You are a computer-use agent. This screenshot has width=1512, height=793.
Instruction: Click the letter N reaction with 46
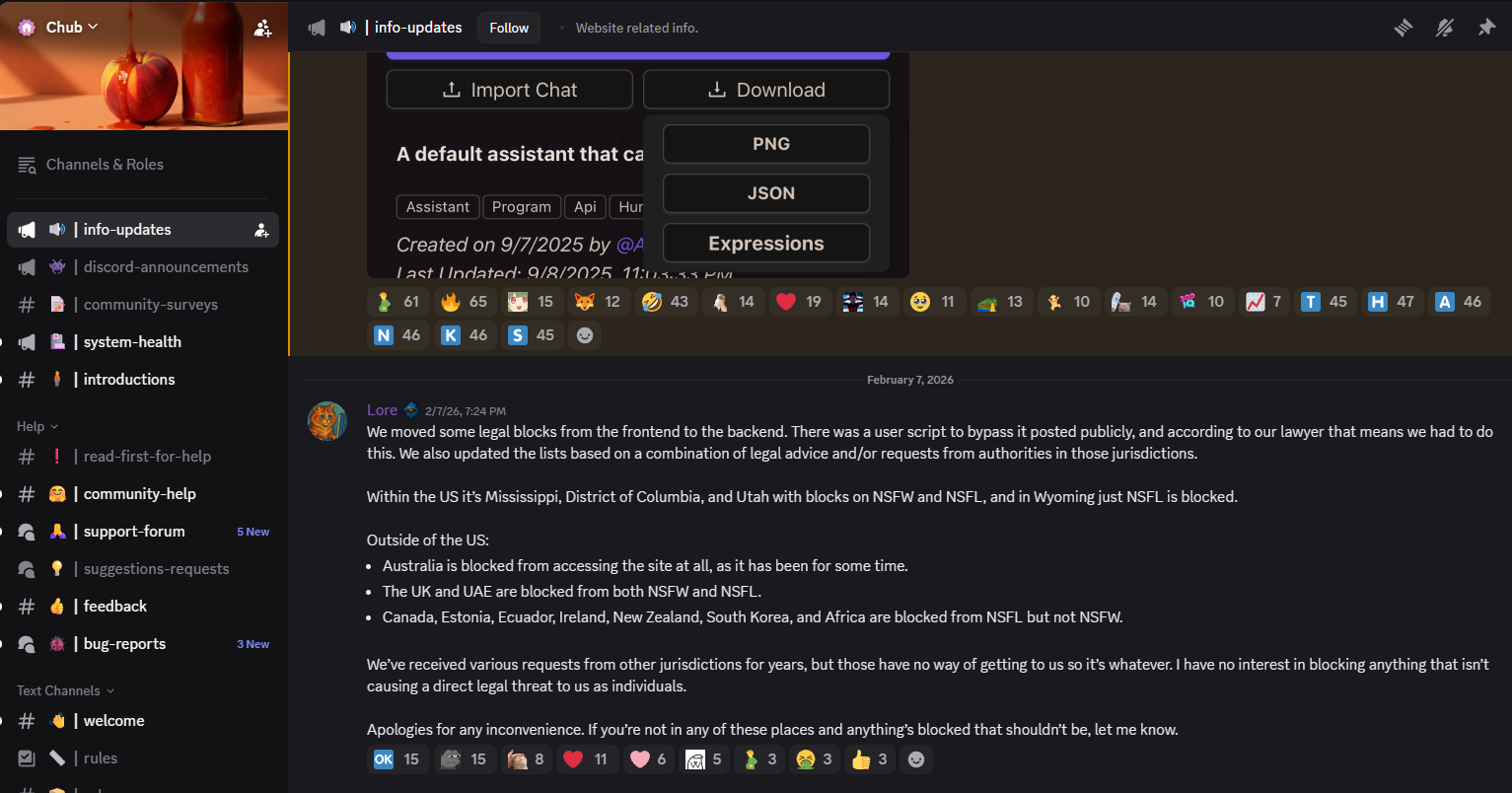(x=398, y=335)
